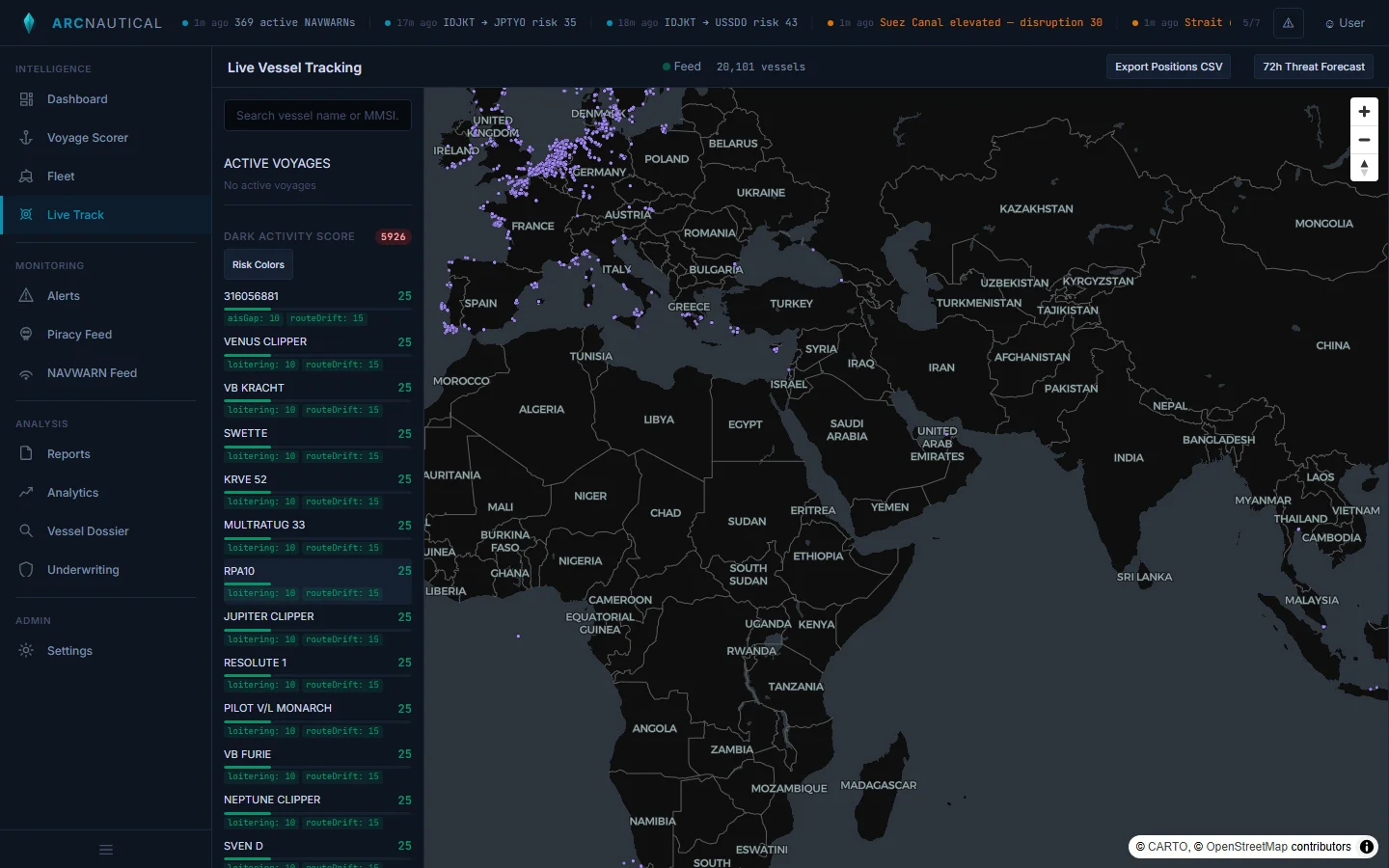The image size is (1389, 868).
Task: Select the NAVWARN Feed signal icon
Action: [x=26, y=373]
